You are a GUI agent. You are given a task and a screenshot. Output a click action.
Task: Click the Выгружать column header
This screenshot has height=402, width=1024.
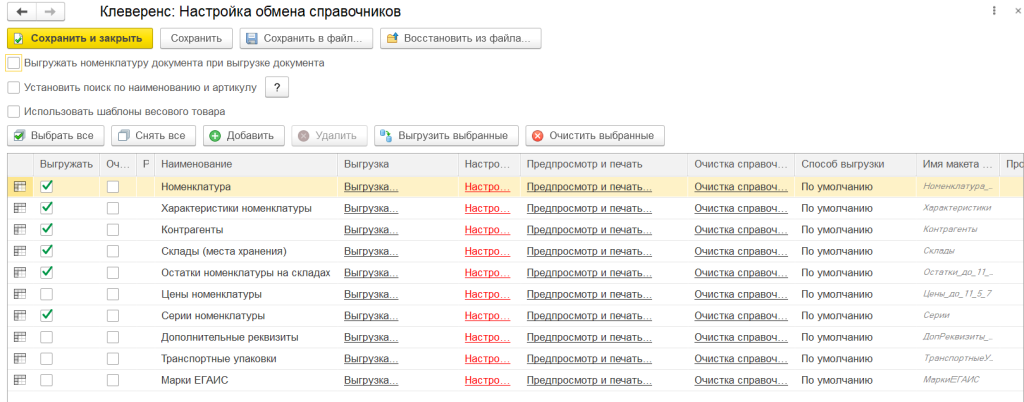tap(66, 164)
